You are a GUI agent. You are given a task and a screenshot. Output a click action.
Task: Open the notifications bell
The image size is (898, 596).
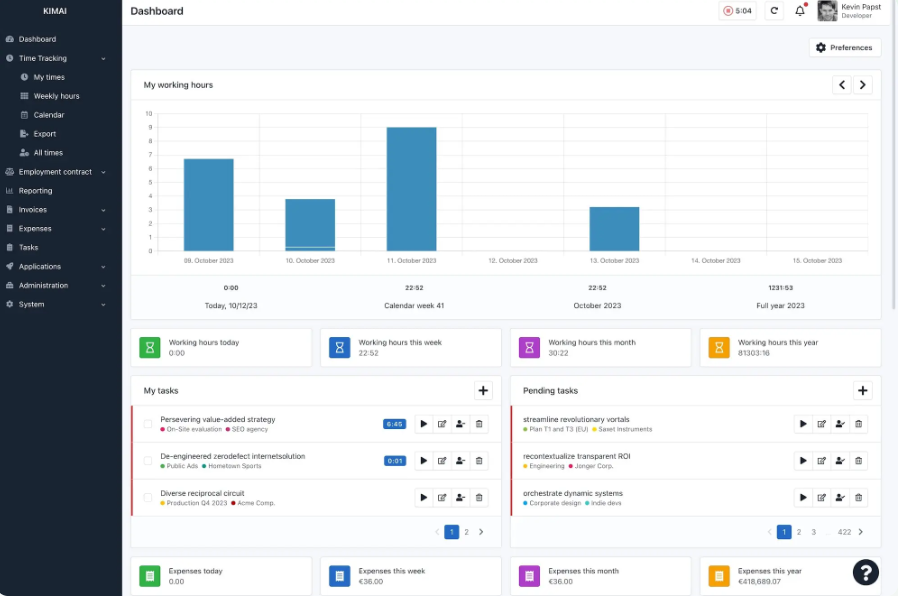(800, 11)
